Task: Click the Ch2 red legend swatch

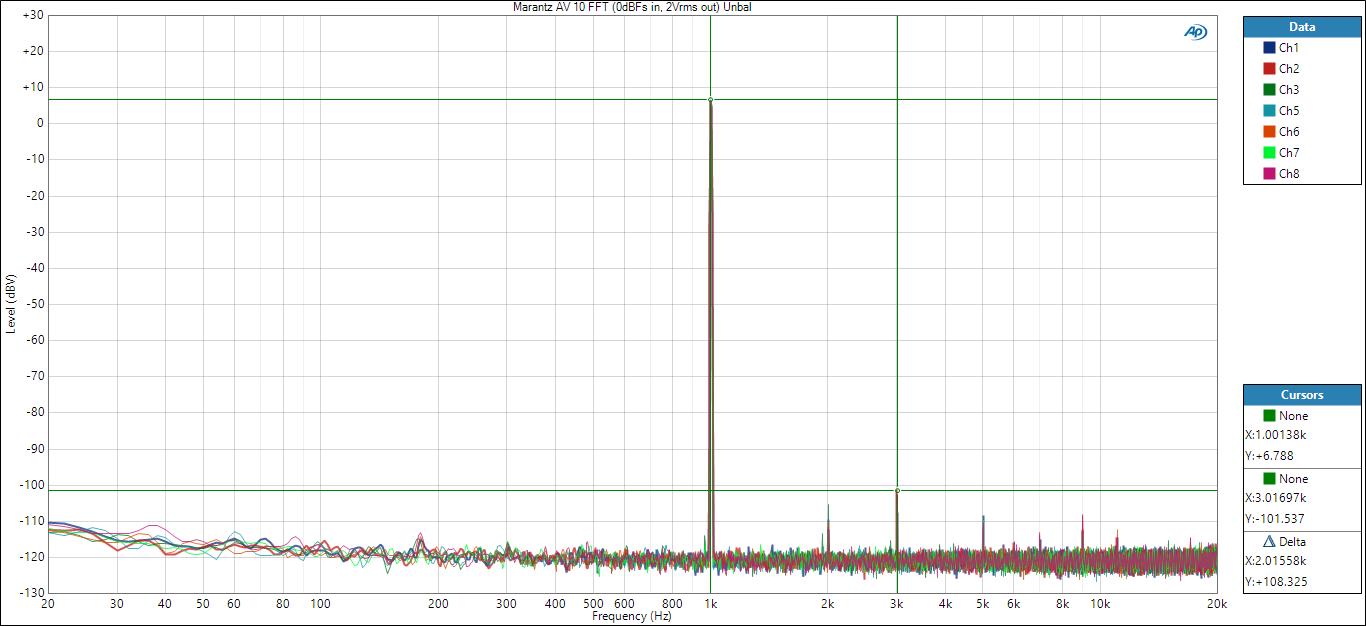Action: click(x=1269, y=69)
